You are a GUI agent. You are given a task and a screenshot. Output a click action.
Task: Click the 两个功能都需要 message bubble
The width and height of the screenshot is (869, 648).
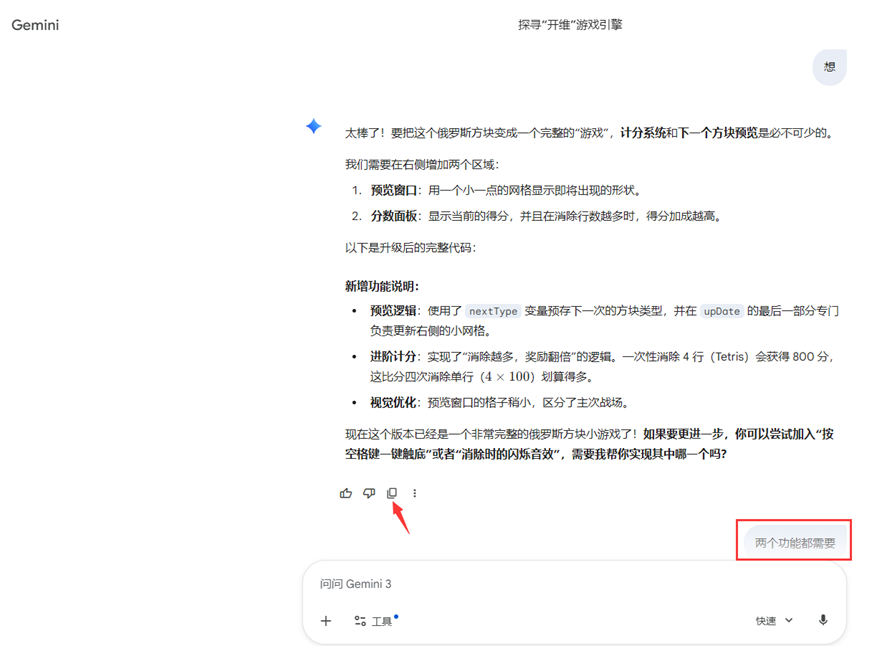coord(795,543)
